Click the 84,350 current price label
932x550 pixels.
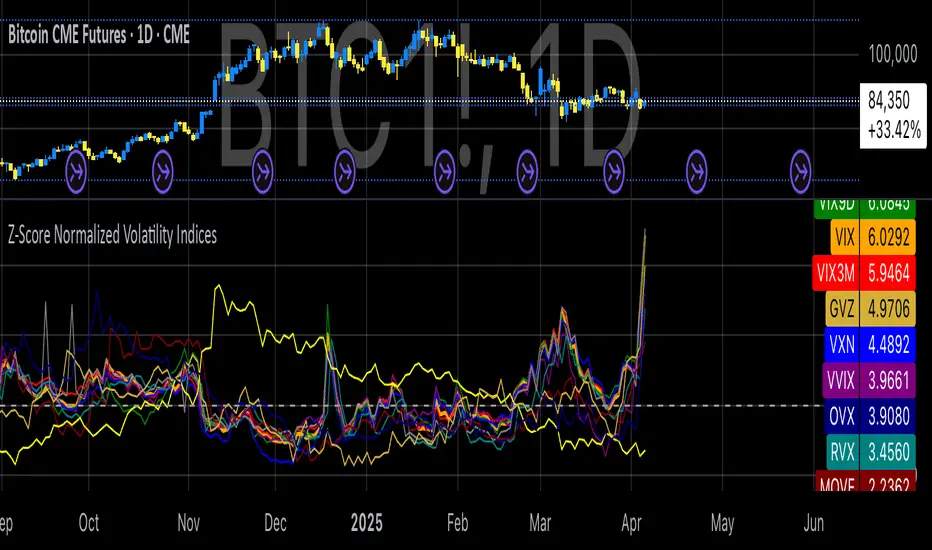click(x=893, y=115)
